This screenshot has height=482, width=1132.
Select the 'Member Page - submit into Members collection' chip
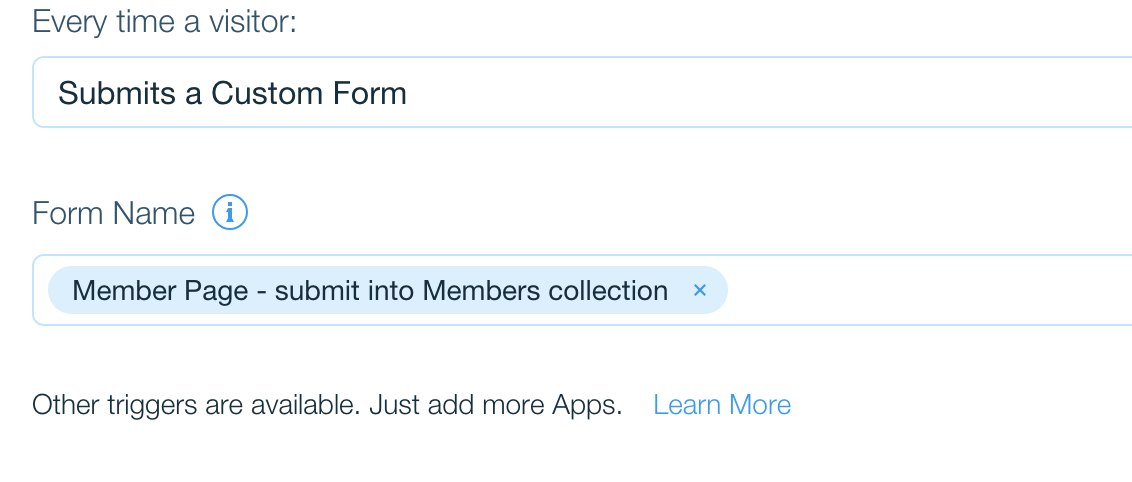click(x=370, y=290)
